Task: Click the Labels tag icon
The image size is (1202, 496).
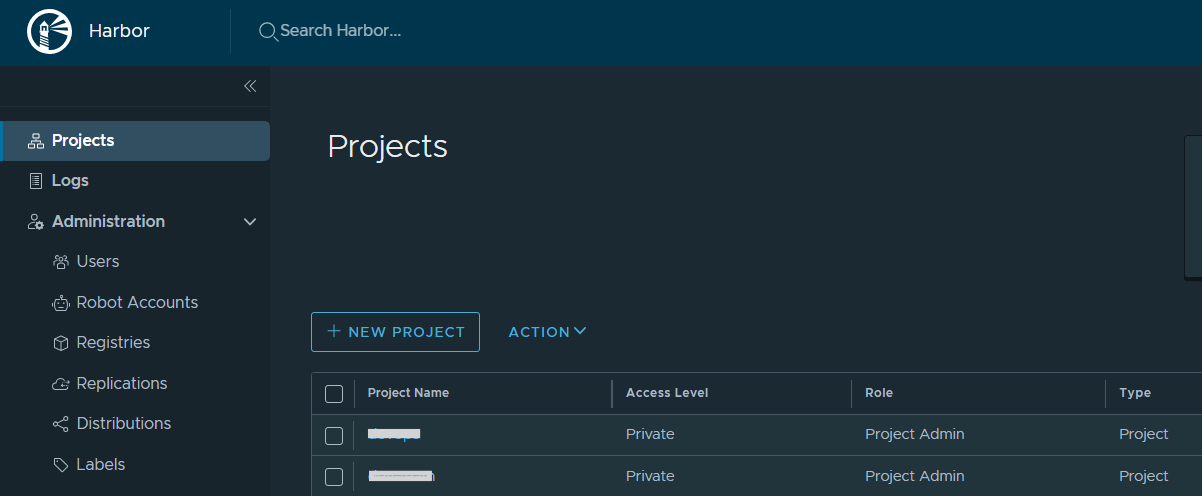Action: click(x=60, y=465)
